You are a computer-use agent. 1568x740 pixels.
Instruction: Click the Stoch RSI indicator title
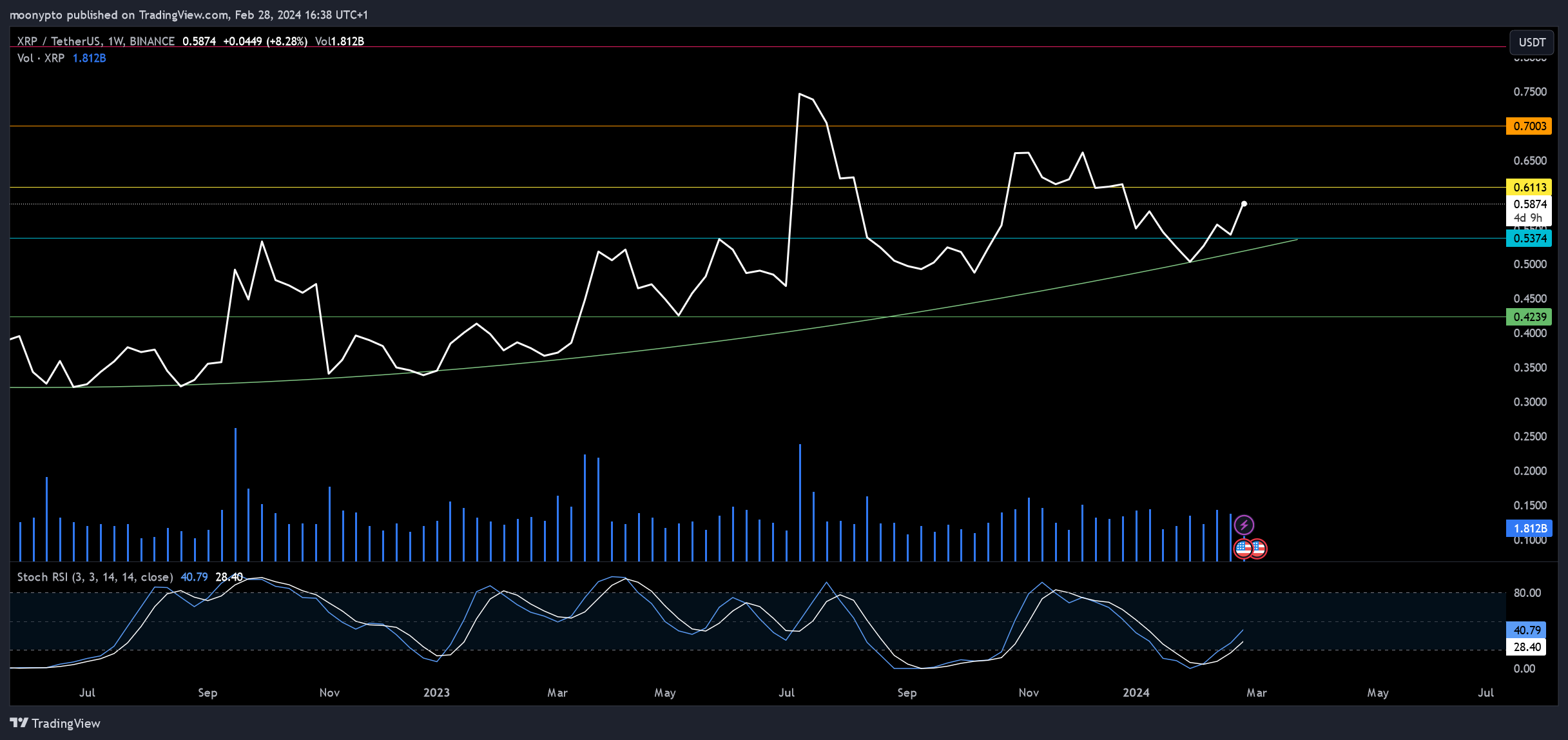coord(95,577)
